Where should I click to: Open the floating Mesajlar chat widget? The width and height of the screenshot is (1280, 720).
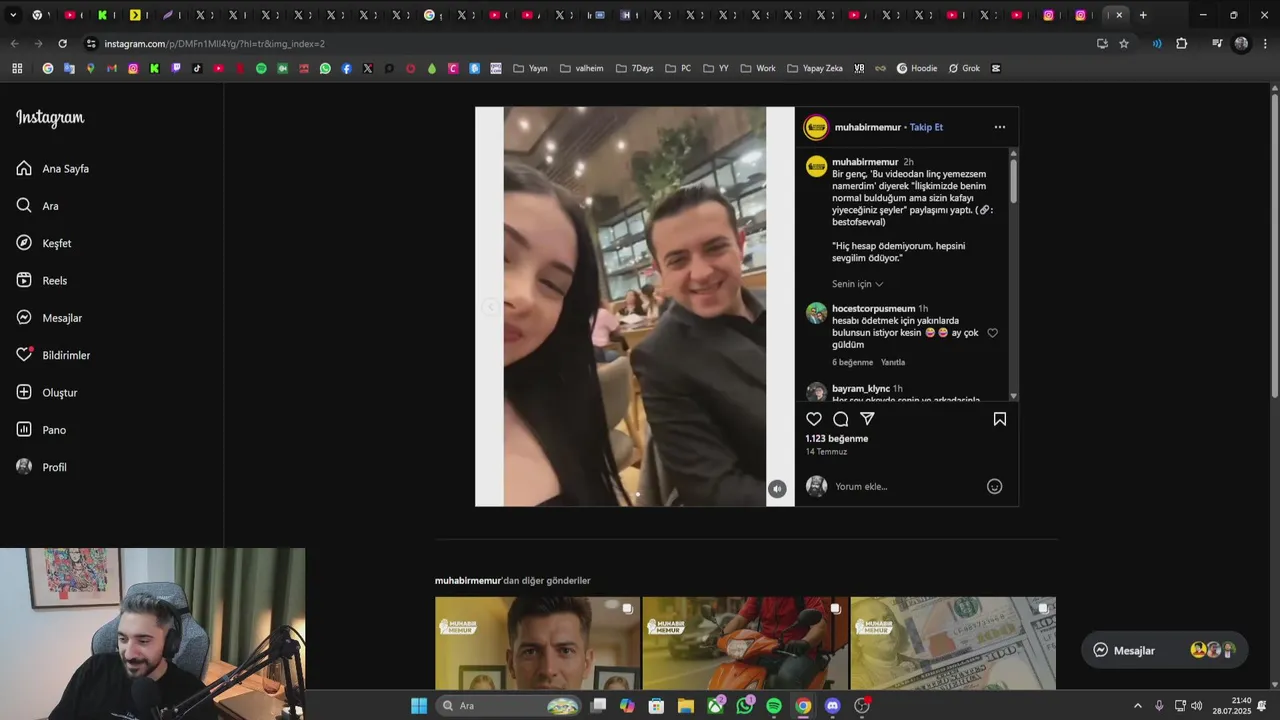tap(1164, 650)
